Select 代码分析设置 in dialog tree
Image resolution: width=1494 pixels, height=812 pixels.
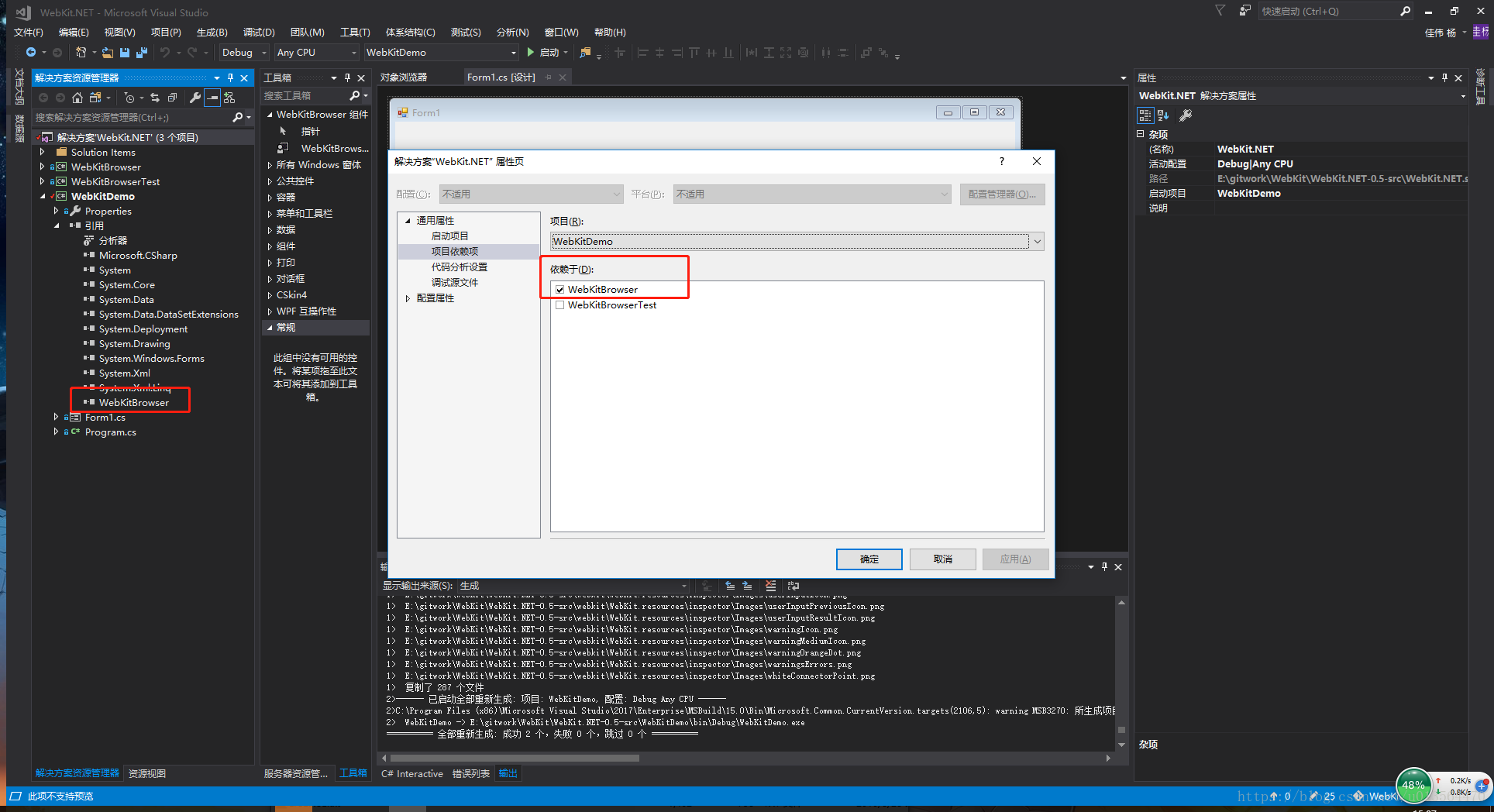point(460,267)
